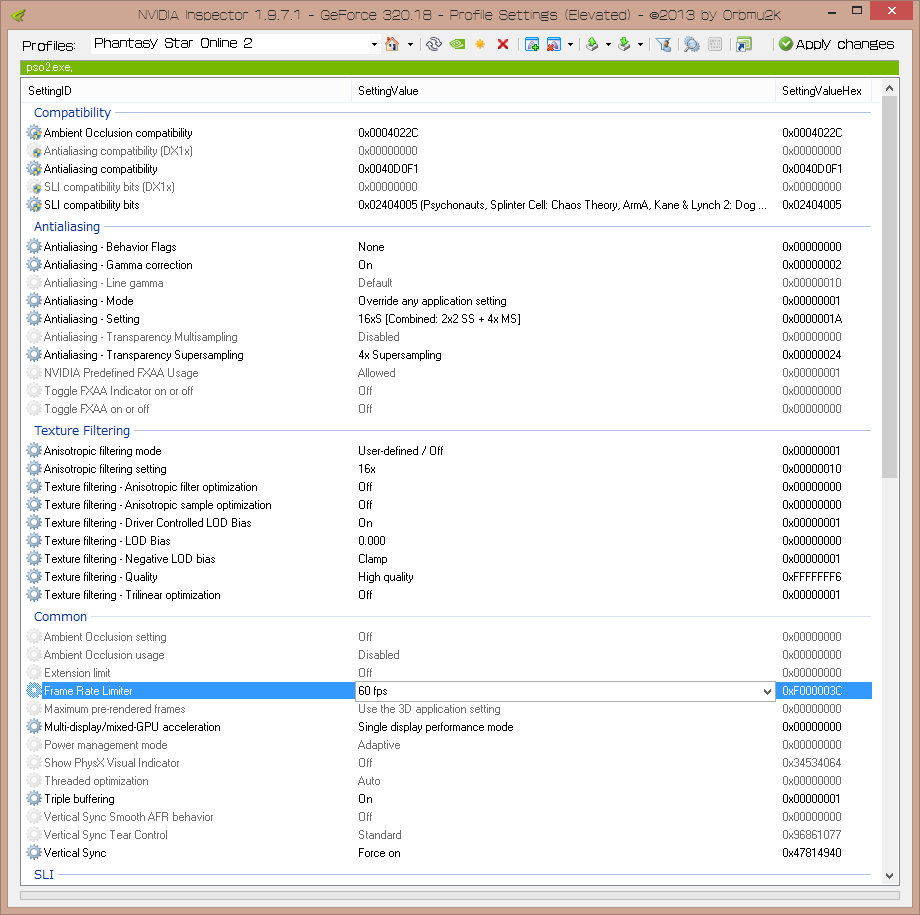Click the gear icon beside Antialiasing - Gamma correction
The height and width of the screenshot is (915, 920).
[x=35, y=265]
